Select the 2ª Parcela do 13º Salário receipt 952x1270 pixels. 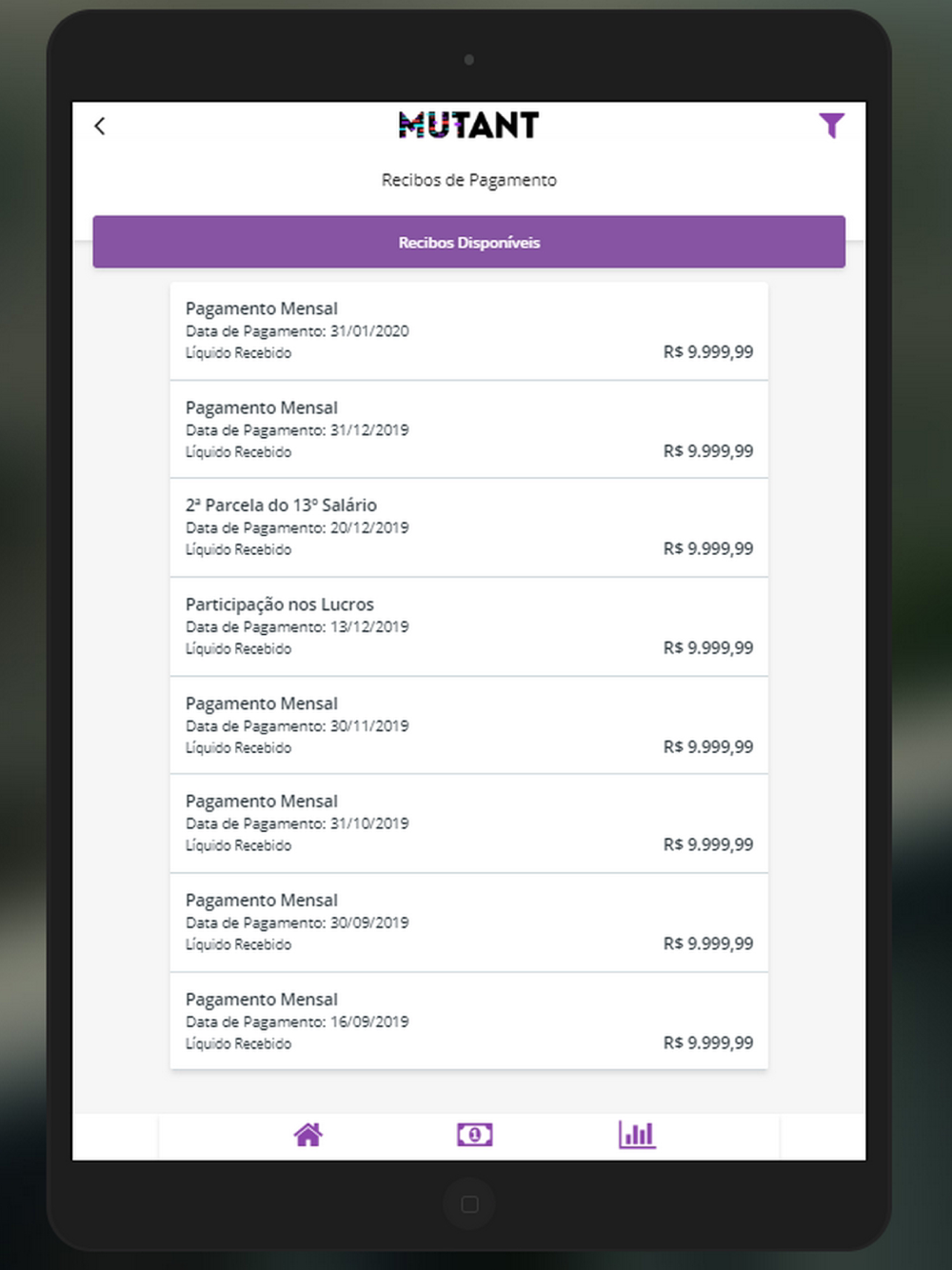tap(468, 527)
